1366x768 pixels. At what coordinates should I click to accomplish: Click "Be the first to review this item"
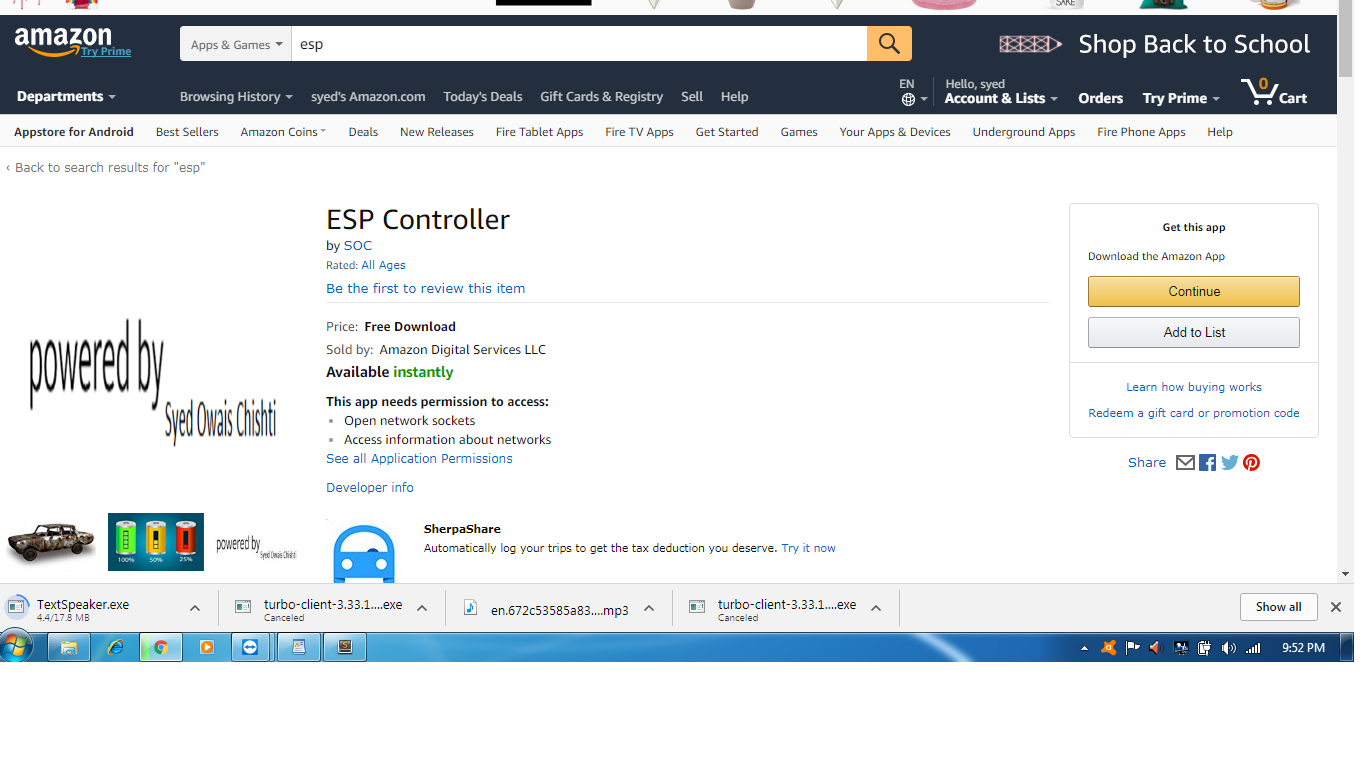pyautogui.click(x=425, y=288)
